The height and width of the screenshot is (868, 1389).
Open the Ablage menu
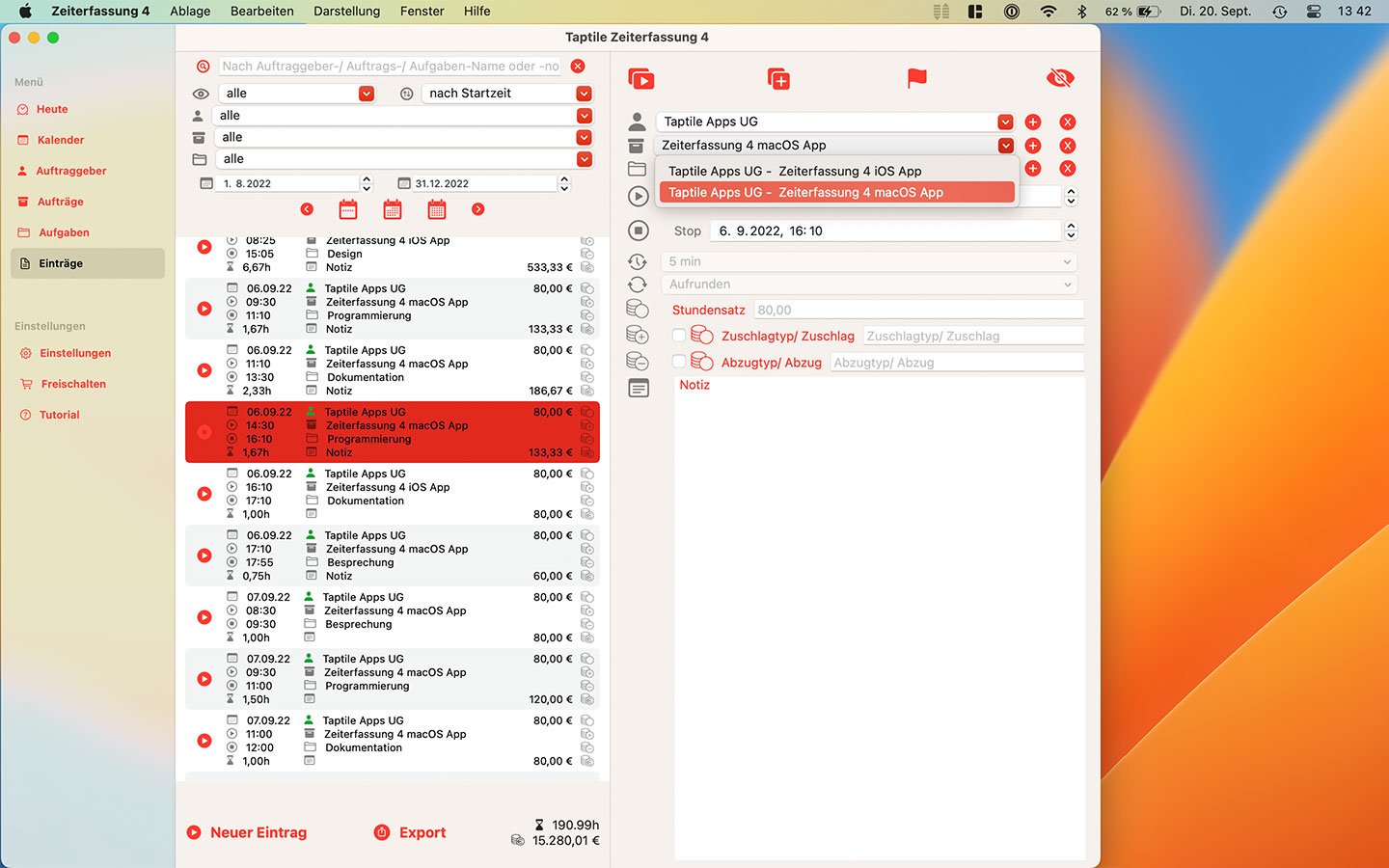(x=190, y=12)
